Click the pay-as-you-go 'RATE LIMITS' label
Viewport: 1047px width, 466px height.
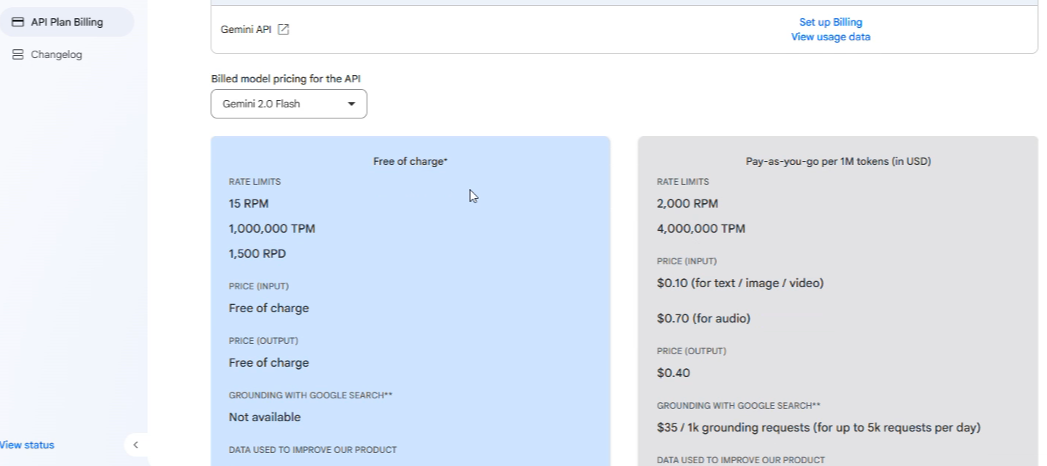click(682, 182)
